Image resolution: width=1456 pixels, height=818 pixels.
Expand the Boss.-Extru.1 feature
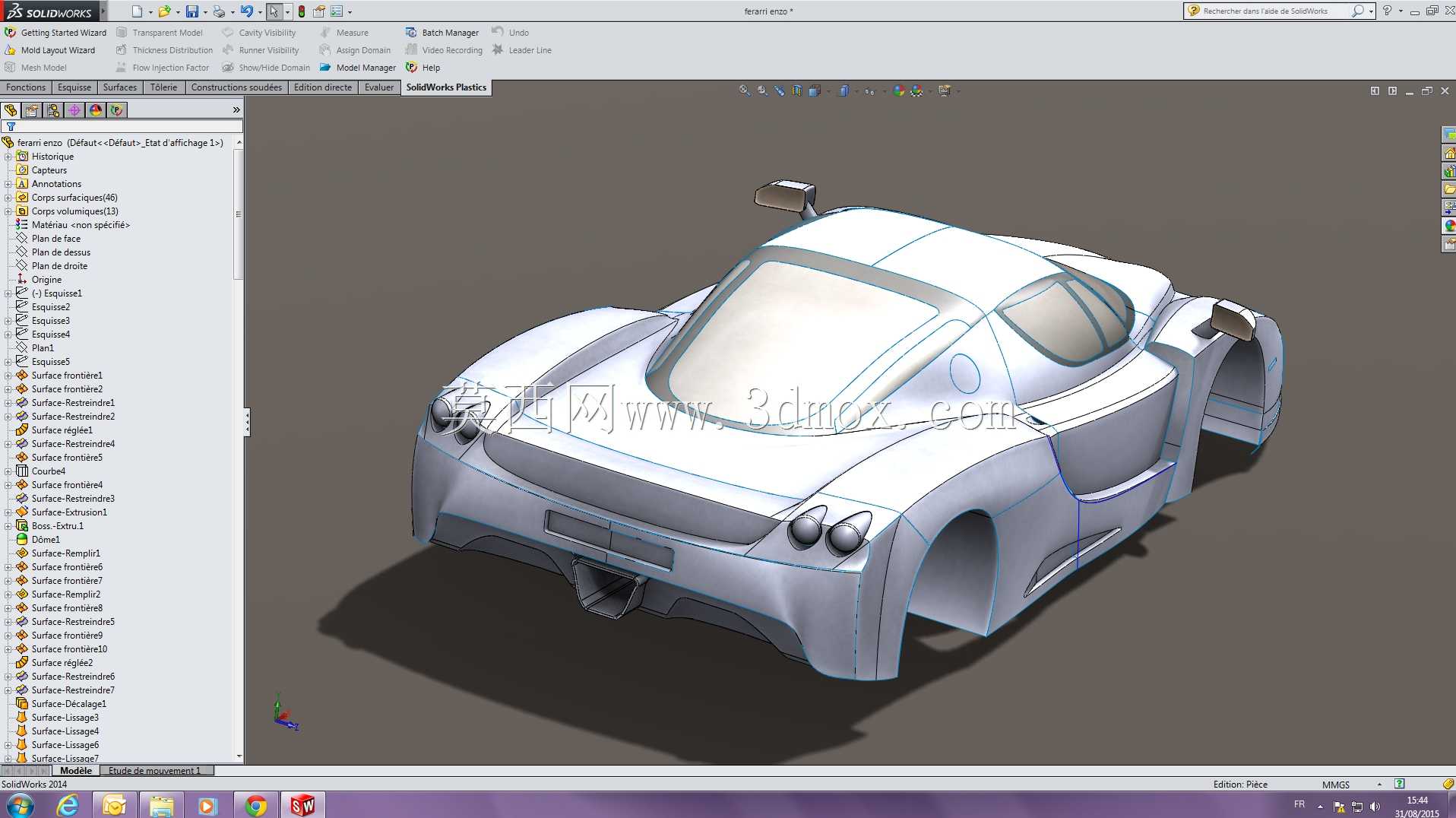pyautogui.click(x=8, y=526)
